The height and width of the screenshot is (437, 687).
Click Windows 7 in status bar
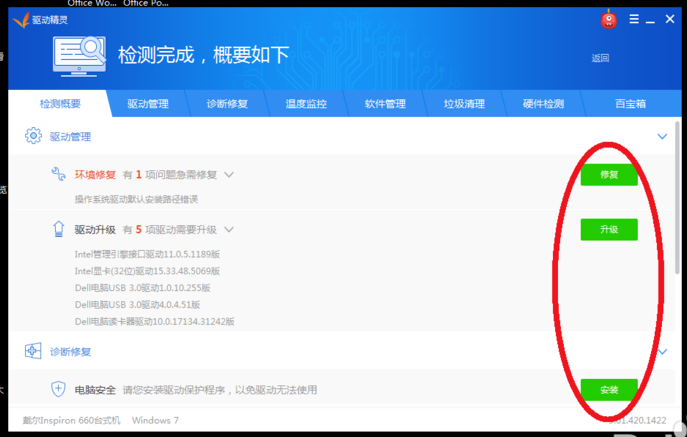coord(155,420)
